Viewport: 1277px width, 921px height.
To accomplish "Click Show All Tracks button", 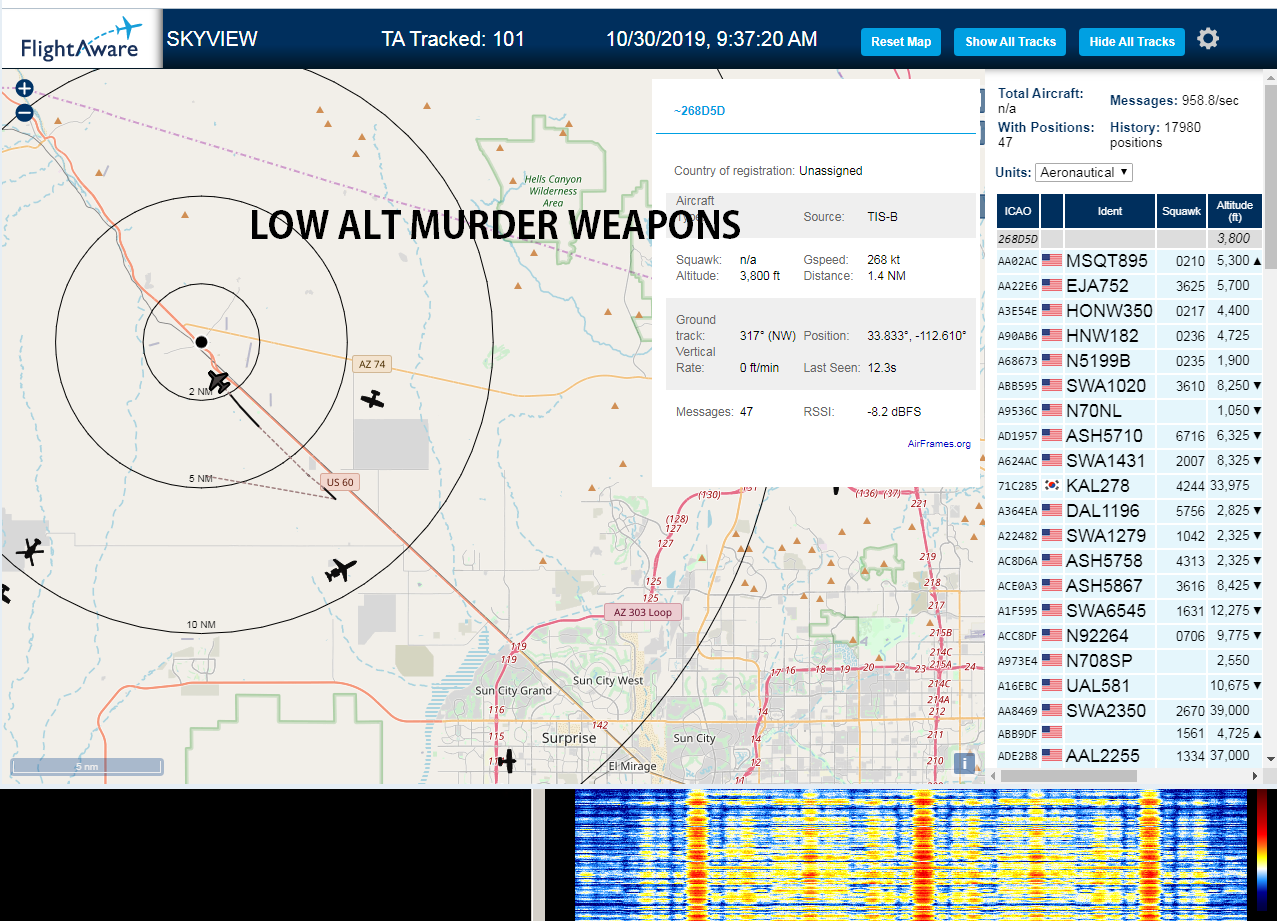I will coord(1010,42).
